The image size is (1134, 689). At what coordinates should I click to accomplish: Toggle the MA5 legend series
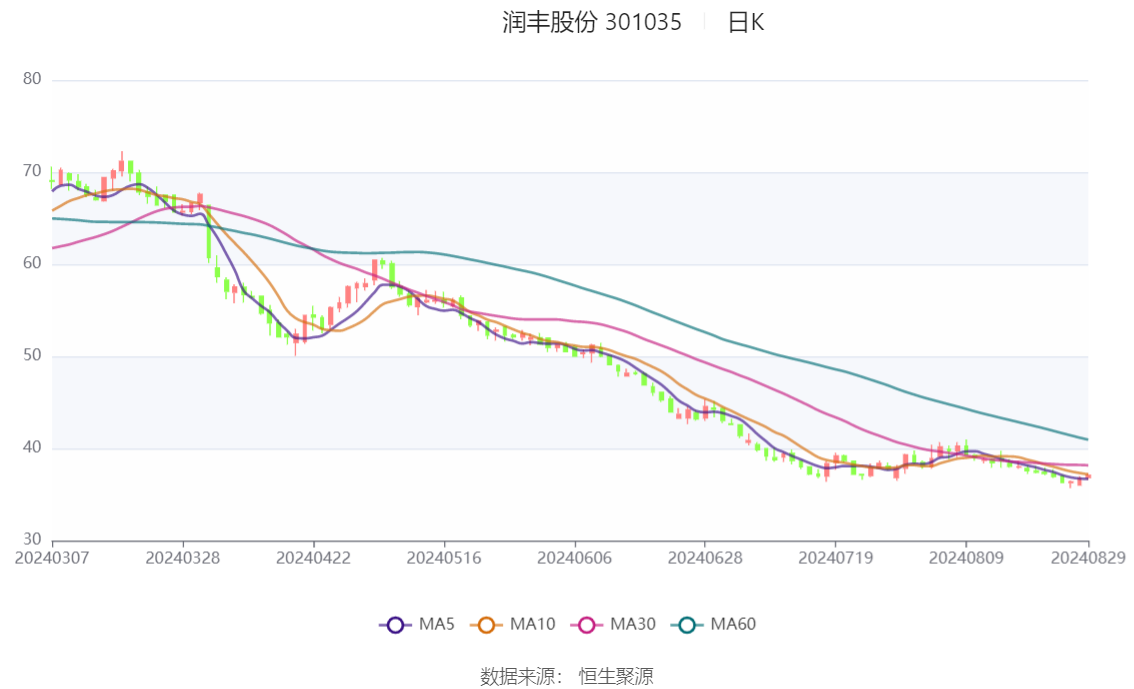coord(417,625)
